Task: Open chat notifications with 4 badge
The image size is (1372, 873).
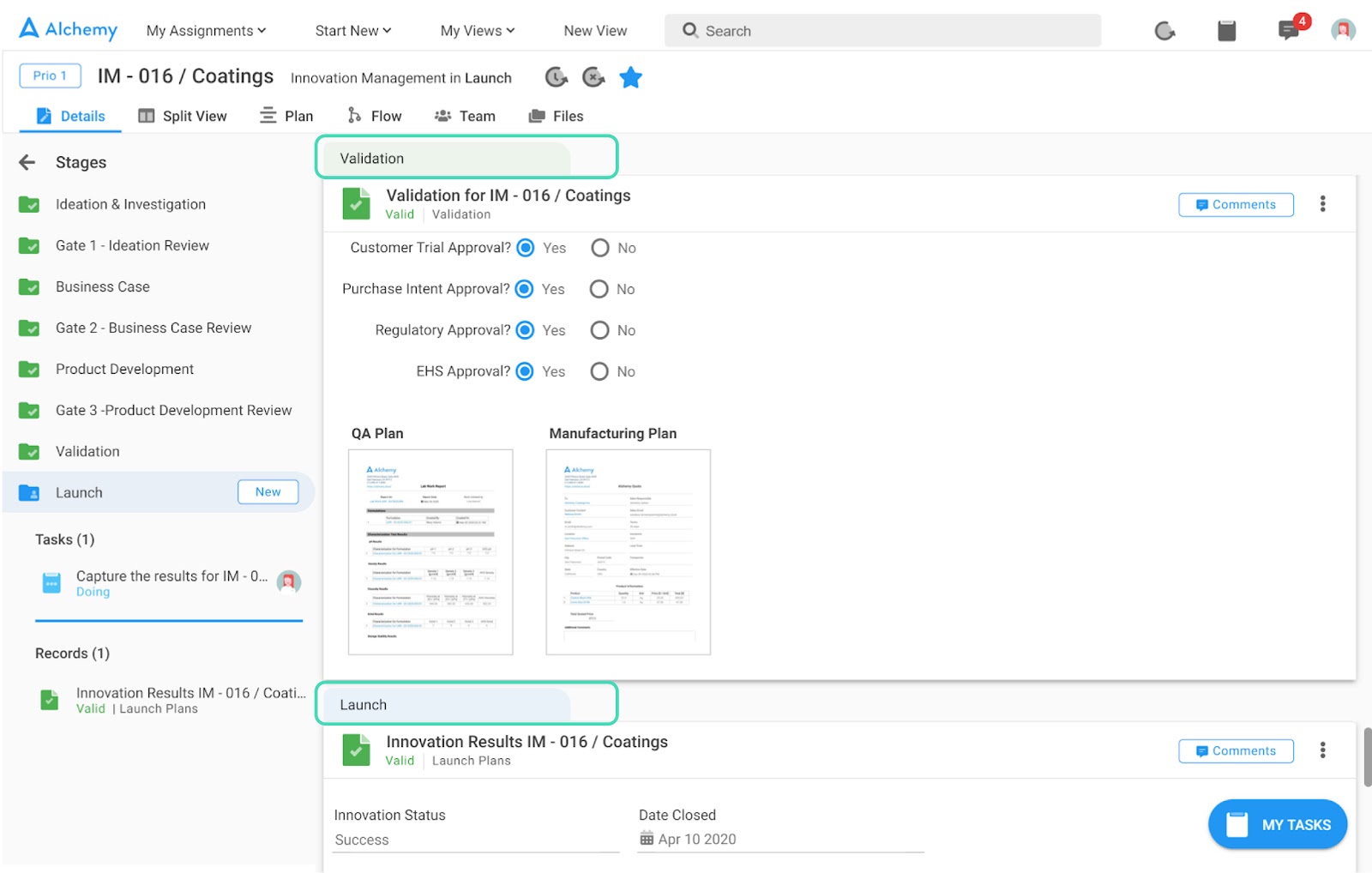Action: 1292,27
